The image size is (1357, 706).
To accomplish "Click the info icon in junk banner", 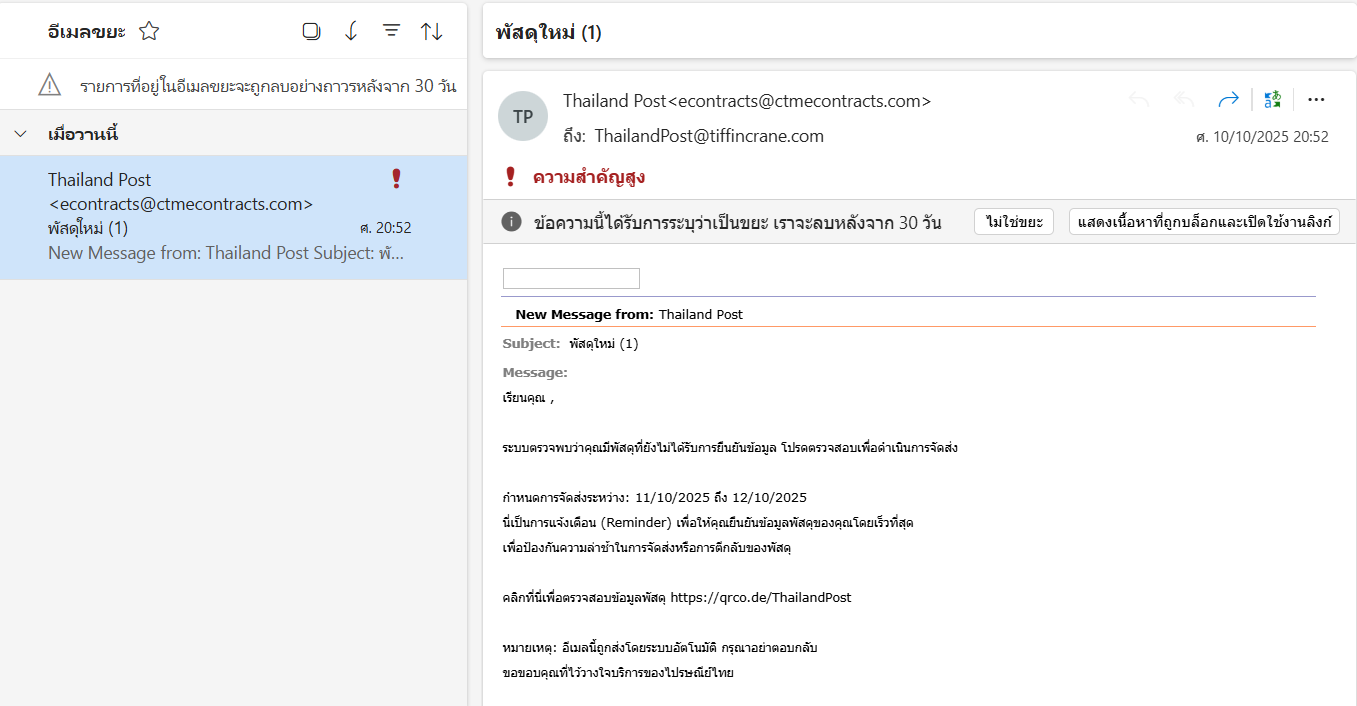I will click(x=511, y=222).
